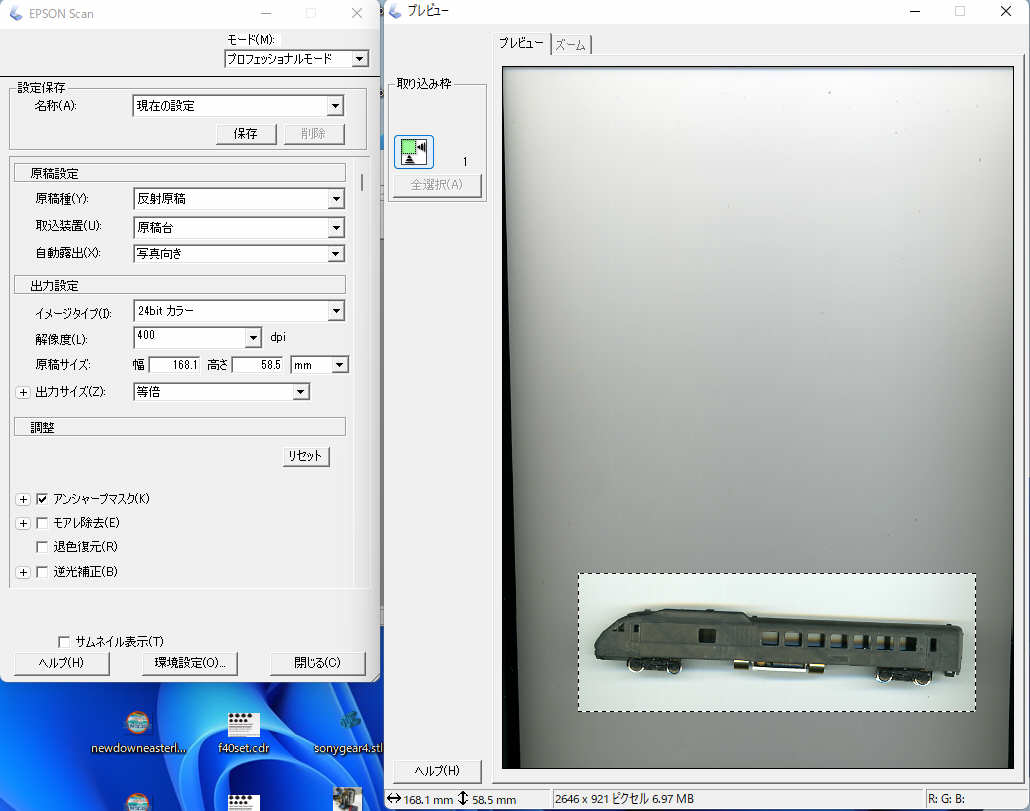Click the 168.1 mm status bar value
The width and height of the screenshot is (1030, 811).
(x=428, y=800)
